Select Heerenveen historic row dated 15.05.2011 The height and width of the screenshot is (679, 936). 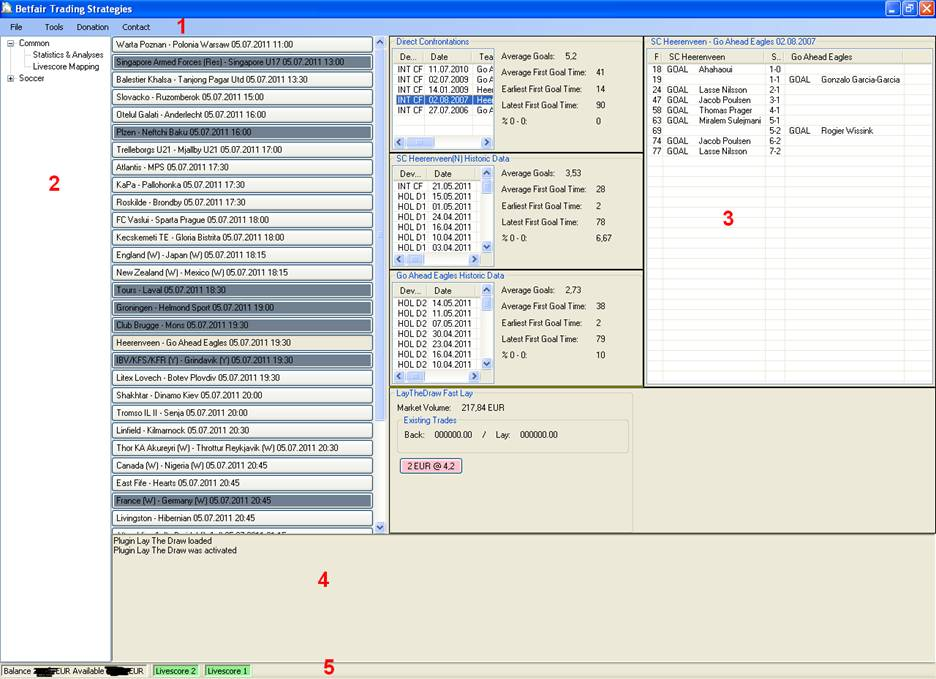point(438,196)
